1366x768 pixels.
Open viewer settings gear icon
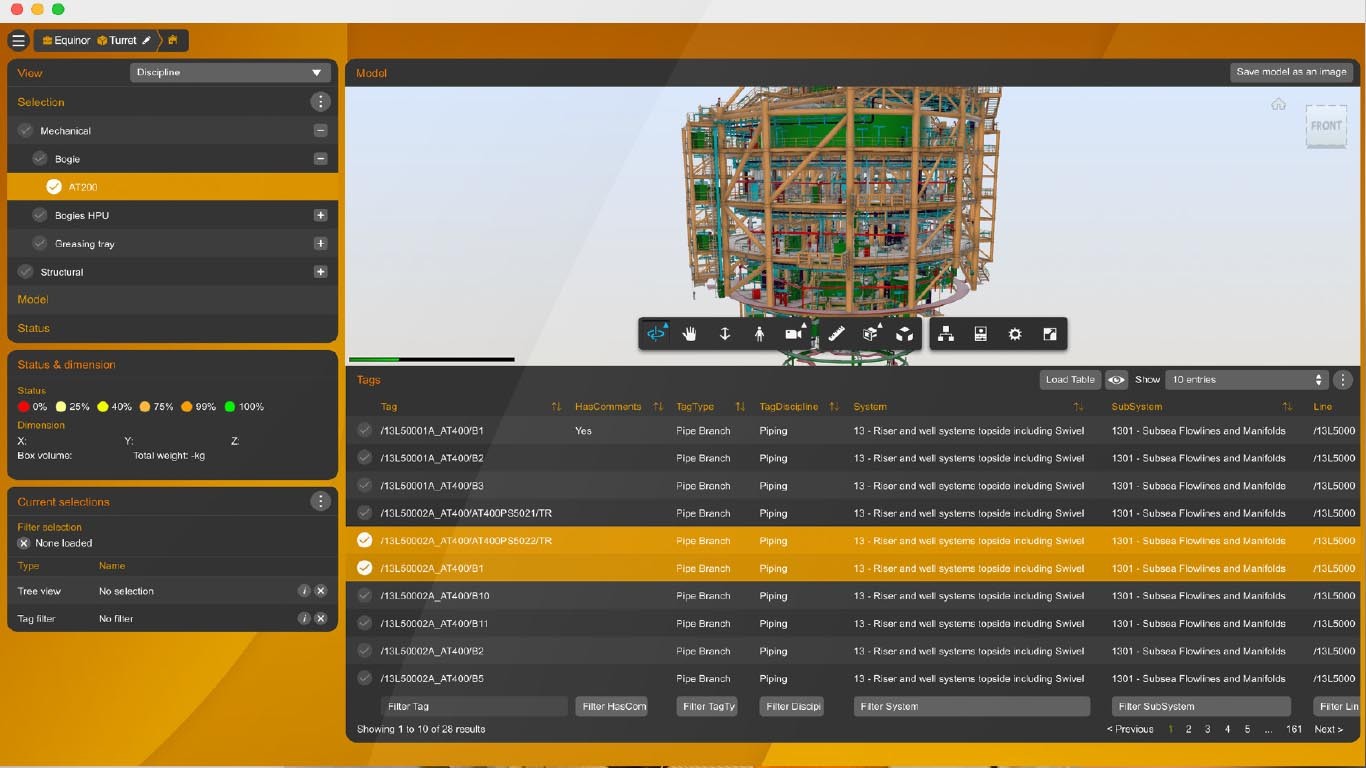[x=1015, y=334]
